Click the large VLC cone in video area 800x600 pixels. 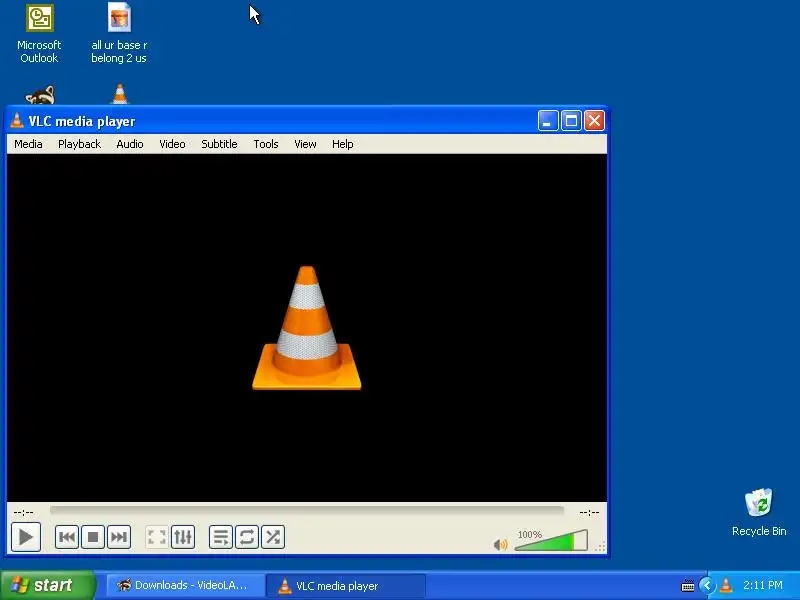tap(307, 328)
